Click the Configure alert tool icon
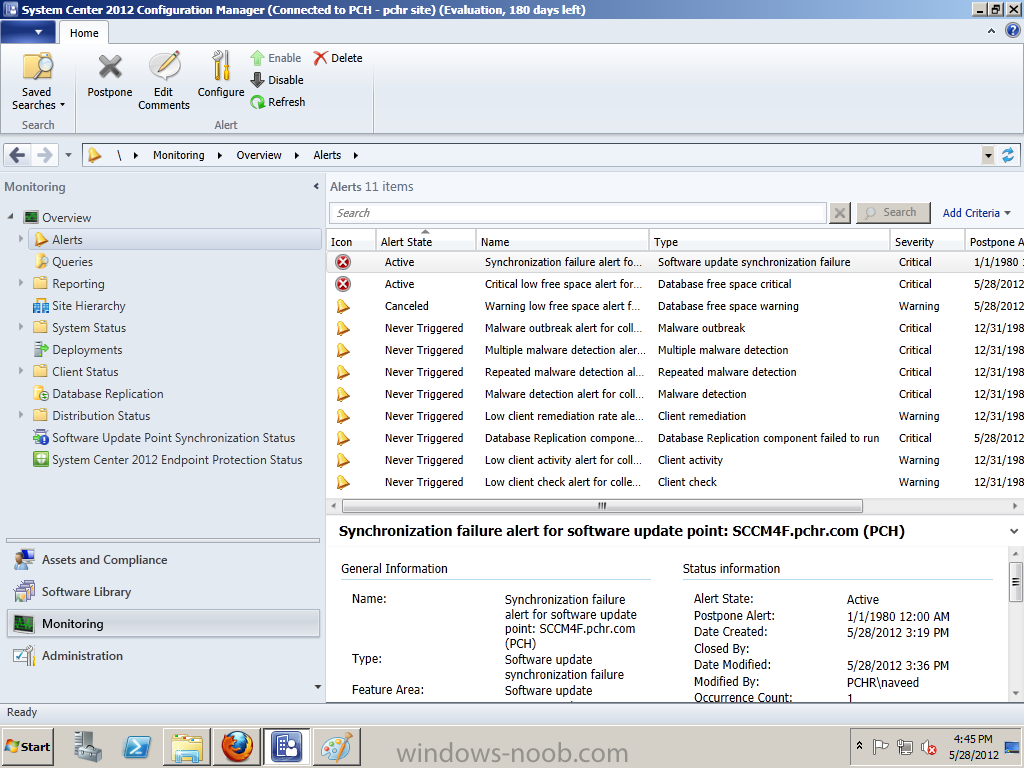 [221, 67]
